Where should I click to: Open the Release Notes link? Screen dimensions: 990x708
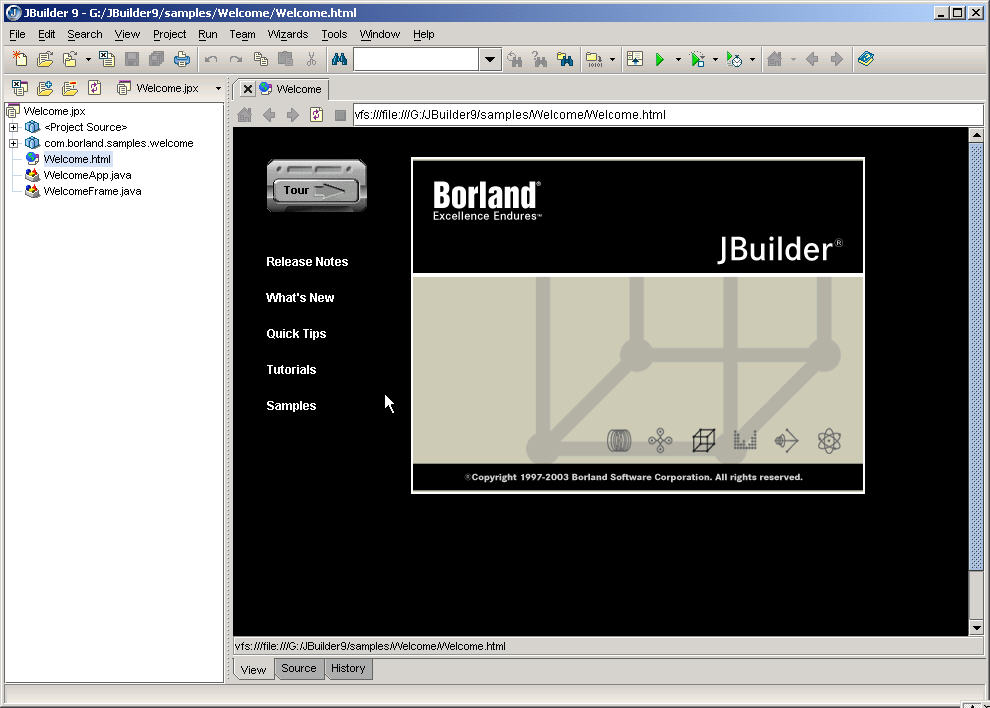[x=307, y=262]
